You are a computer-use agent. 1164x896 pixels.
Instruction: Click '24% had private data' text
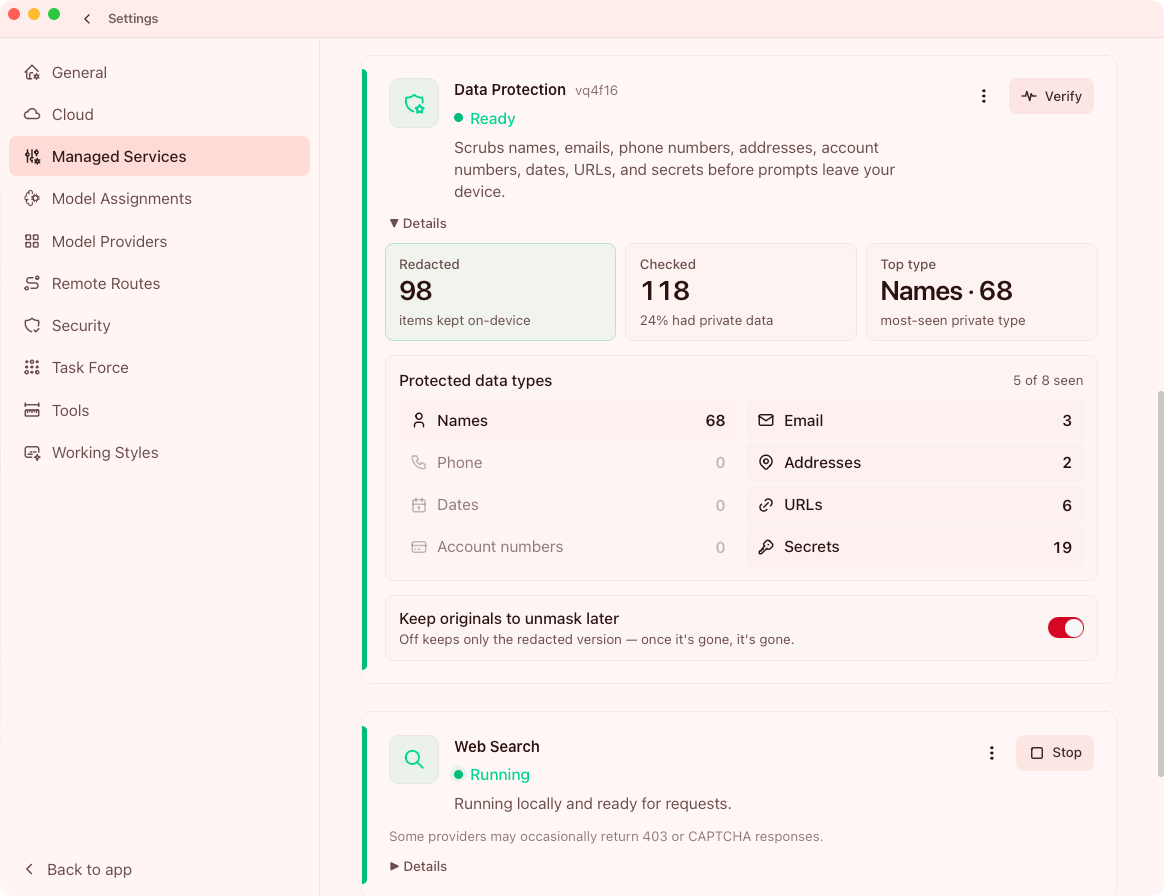[x=706, y=321]
